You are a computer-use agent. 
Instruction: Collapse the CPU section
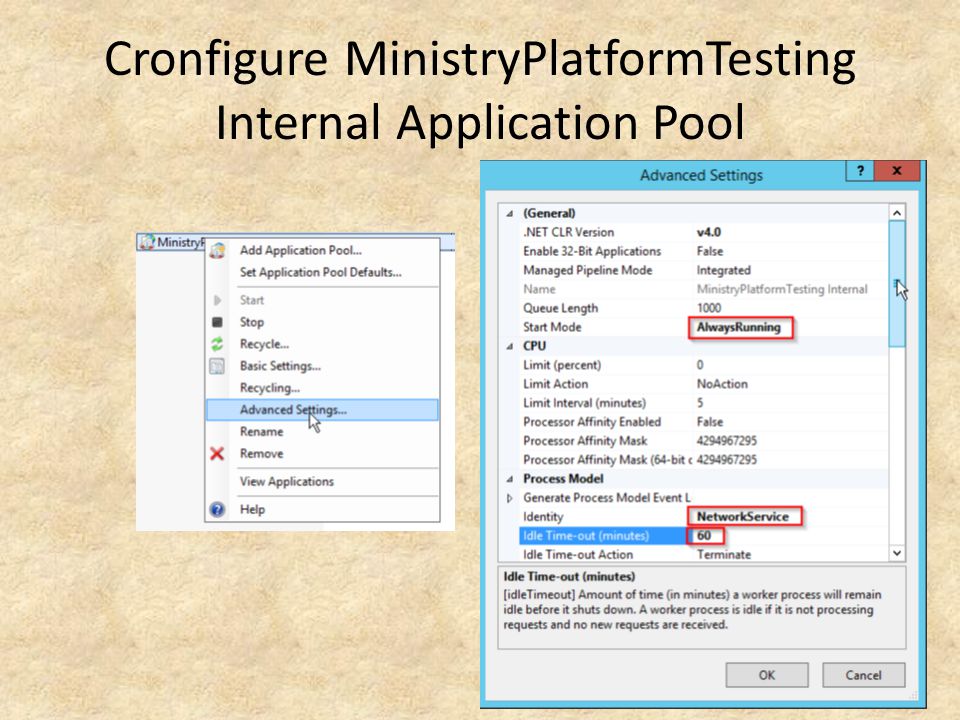509,347
